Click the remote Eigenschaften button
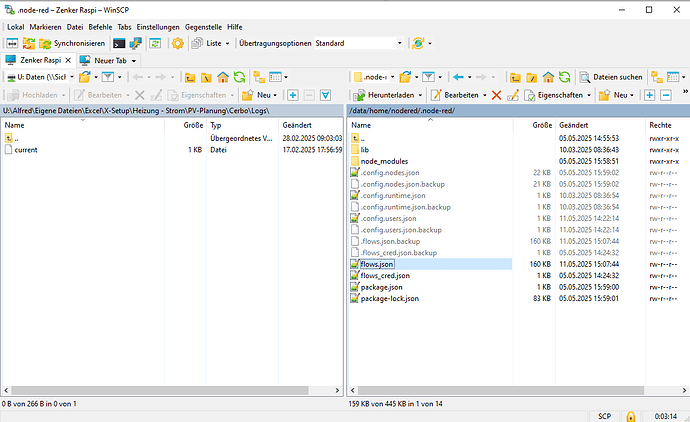The image size is (690, 422). [554, 95]
